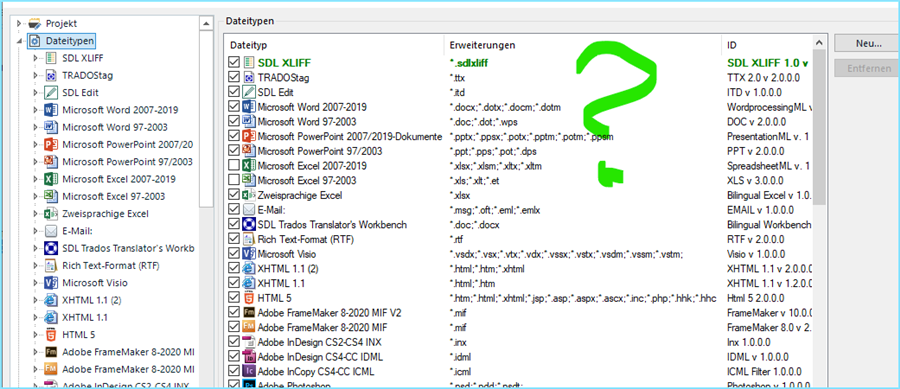The image size is (900, 389).
Task: Click the SDL XLIFF icon in the list
Action: click(249, 62)
